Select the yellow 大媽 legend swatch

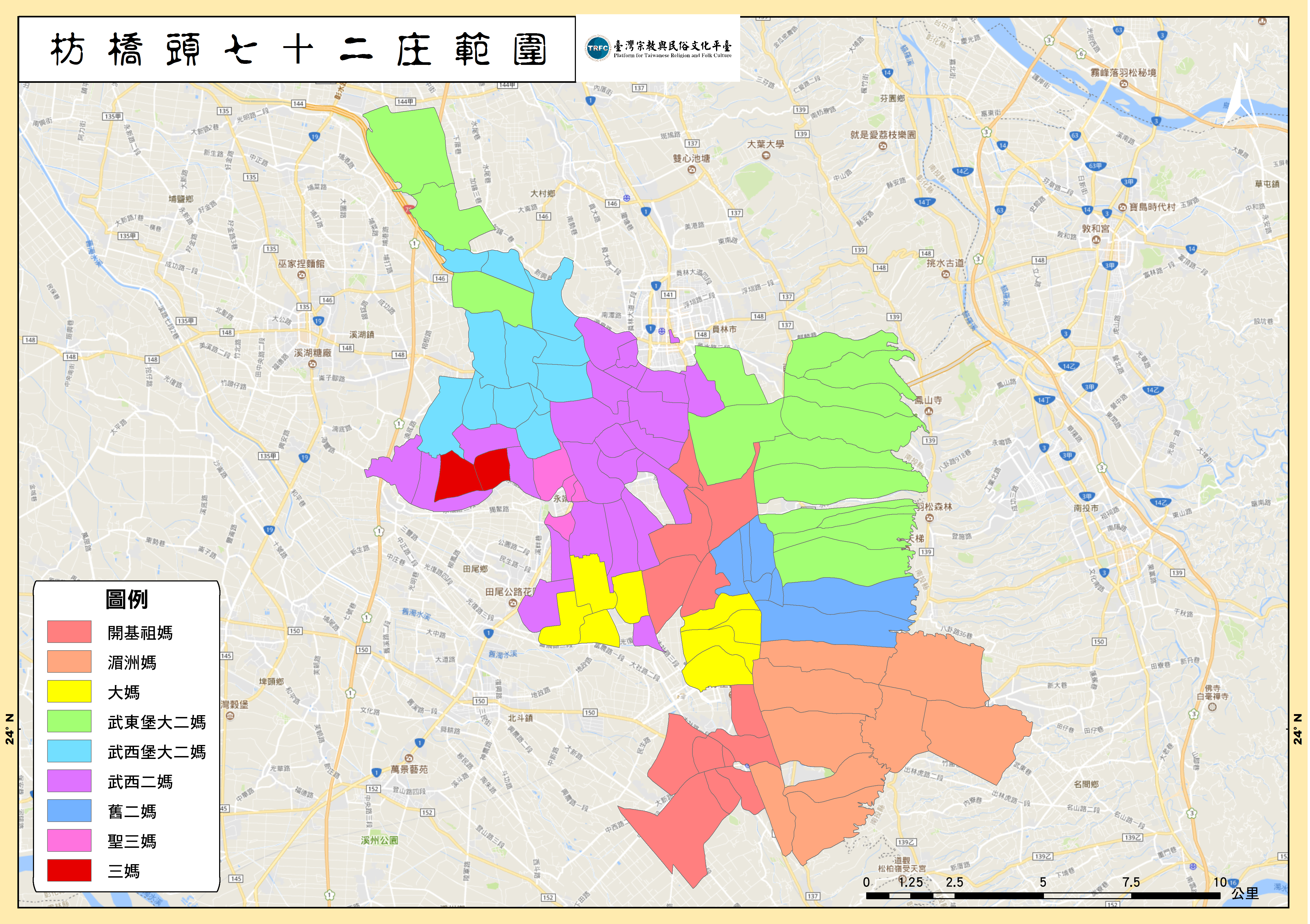[69, 691]
